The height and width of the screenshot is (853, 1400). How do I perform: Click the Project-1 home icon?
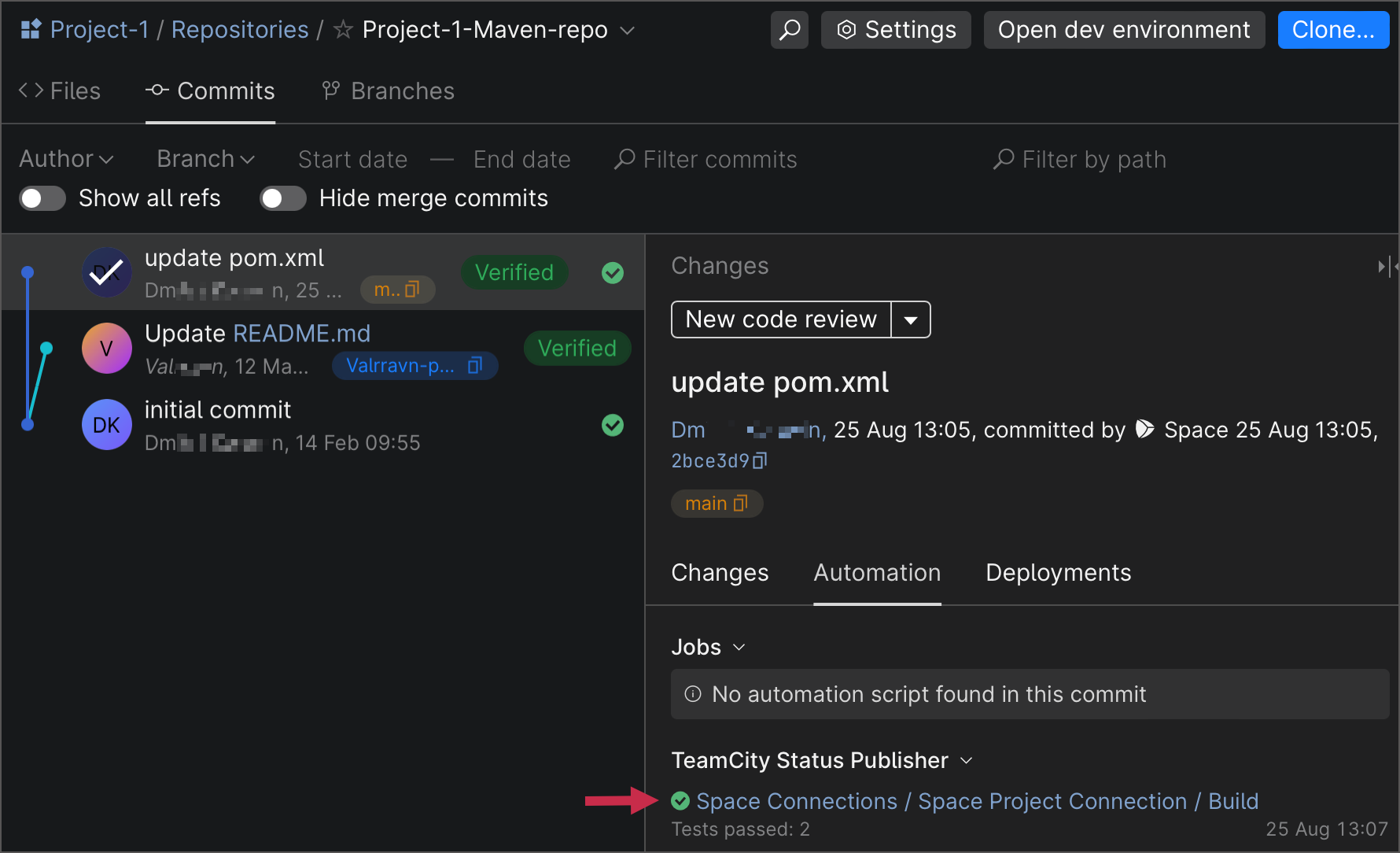point(31,30)
